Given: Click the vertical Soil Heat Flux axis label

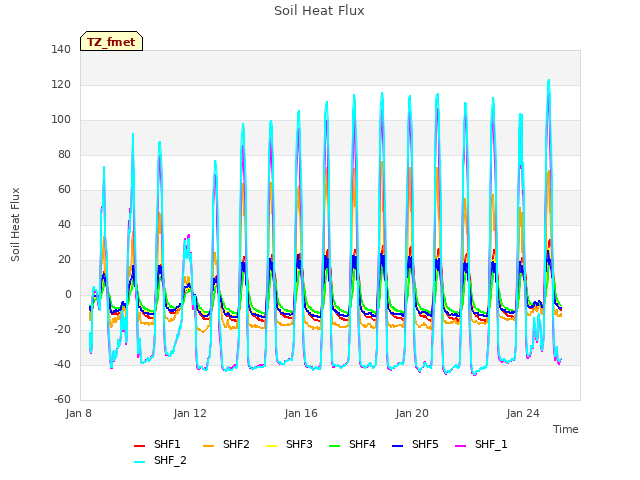Looking at the screenshot, I should [15, 224].
